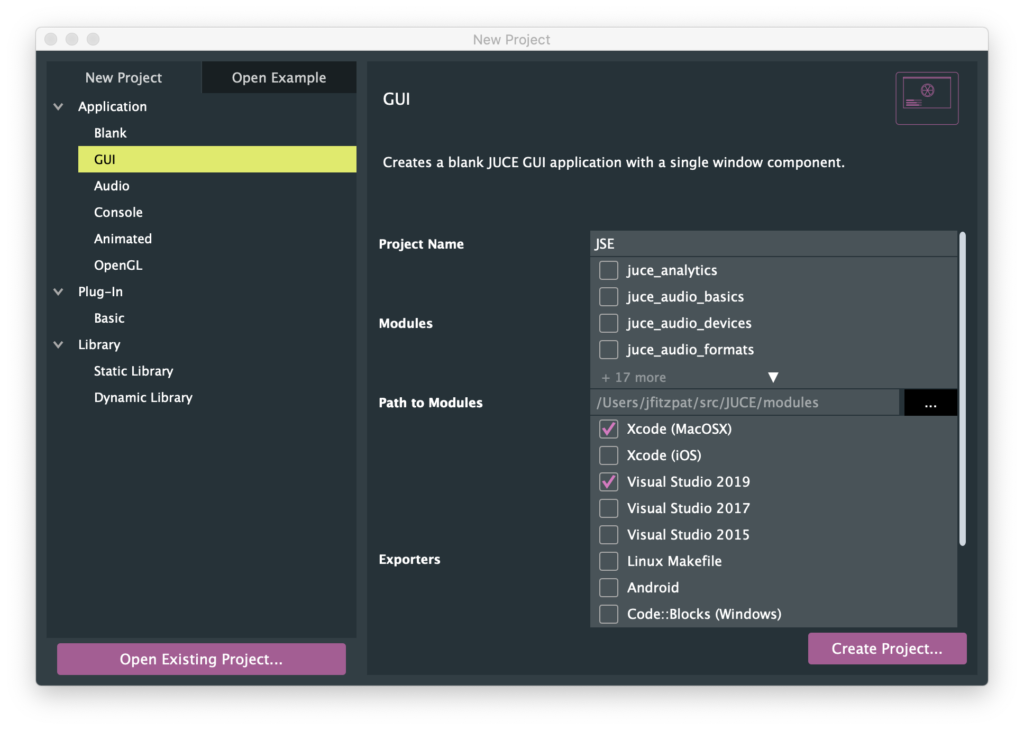Image resolution: width=1024 pixels, height=730 pixels.
Task: Check the juce_audio_devices module
Action: tap(608, 323)
